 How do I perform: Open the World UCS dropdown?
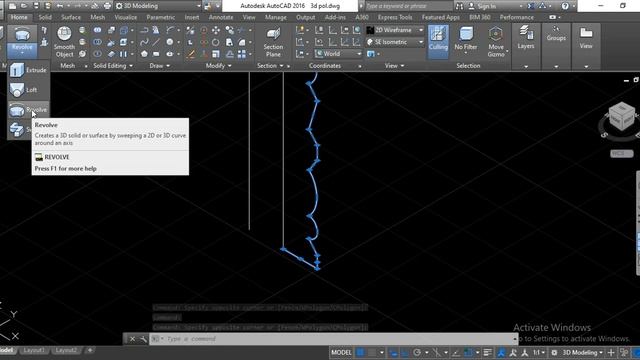(338, 53)
